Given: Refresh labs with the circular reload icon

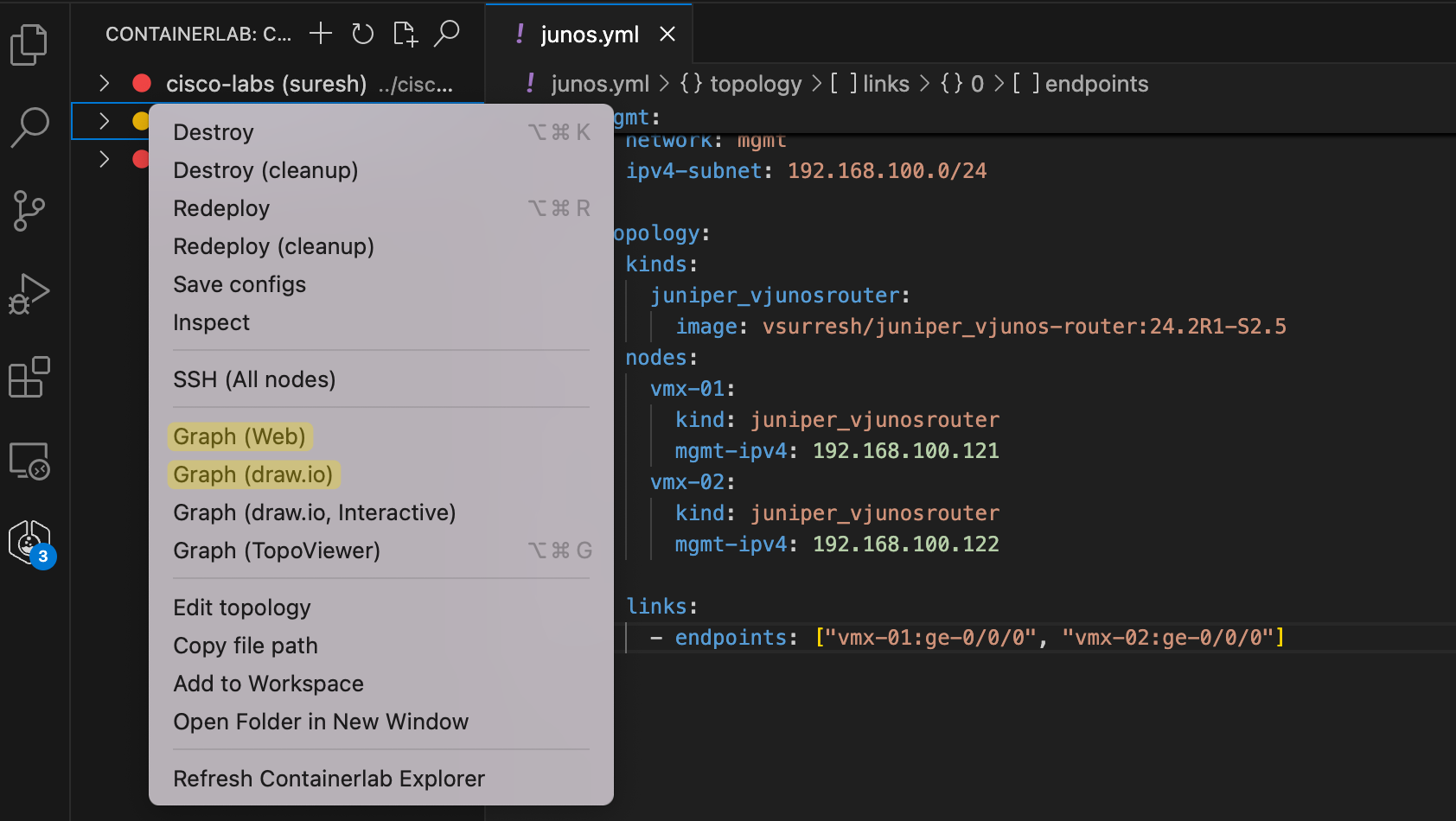Looking at the screenshot, I should [362, 34].
